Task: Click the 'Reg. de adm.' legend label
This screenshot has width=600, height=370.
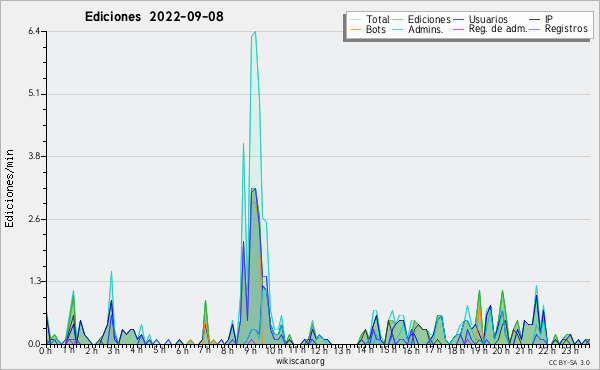Action: [498, 29]
